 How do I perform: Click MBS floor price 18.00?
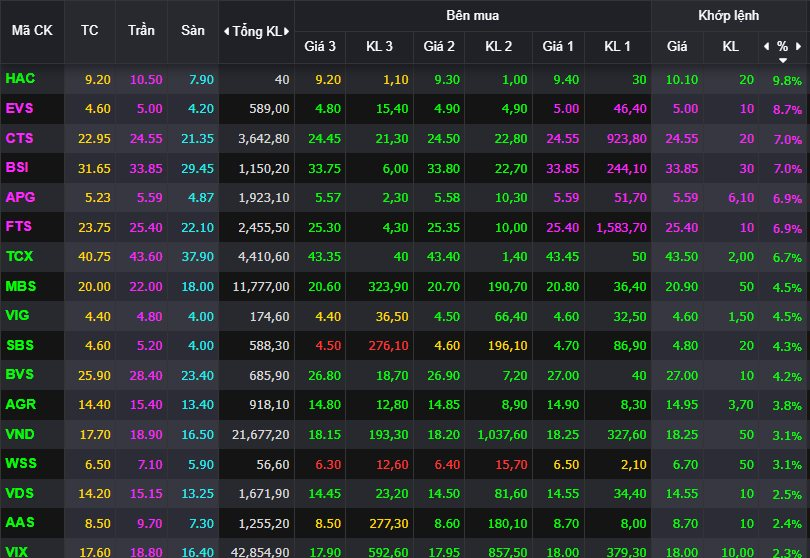tap(197, 287)
